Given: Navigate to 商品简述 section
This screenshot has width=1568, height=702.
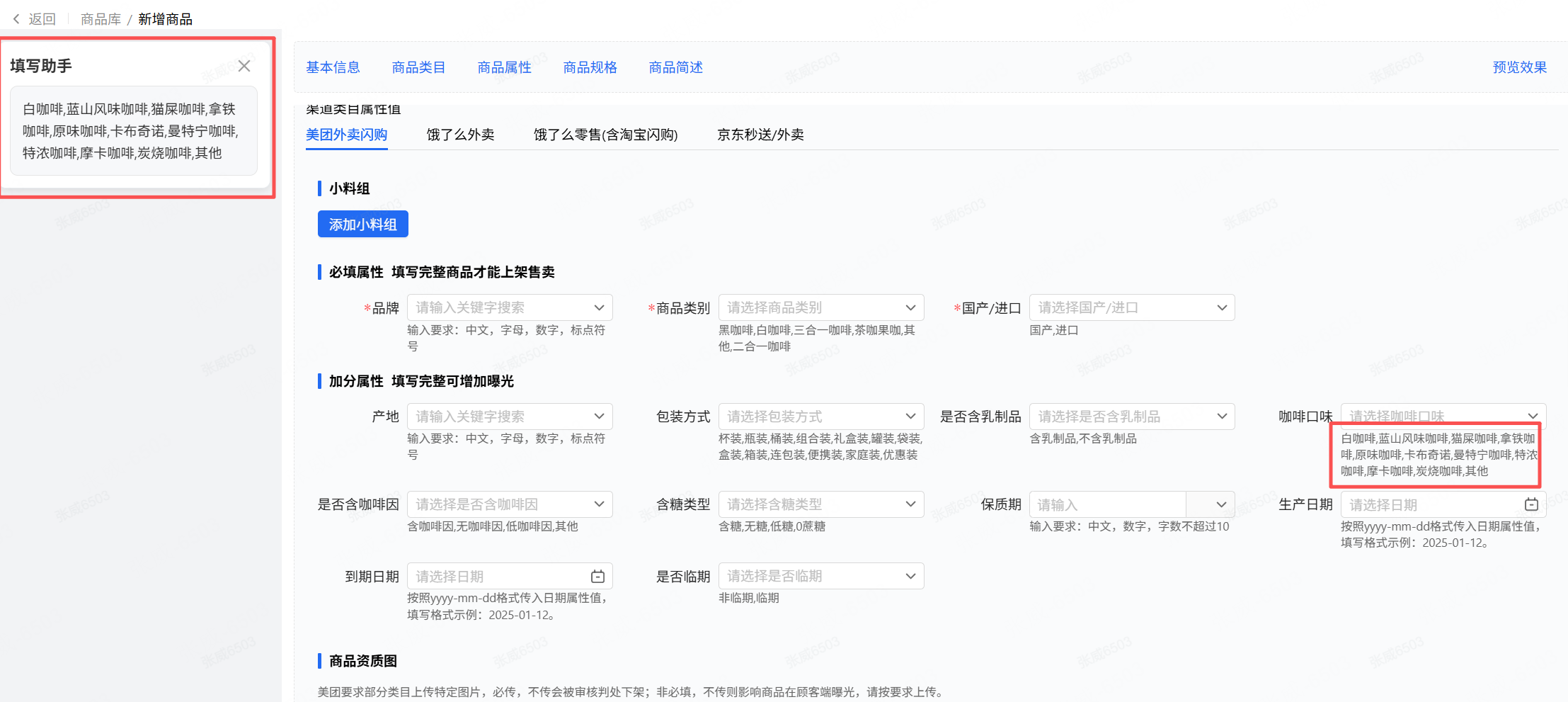Looking at the screenshot, I should [x=675, y=67].
